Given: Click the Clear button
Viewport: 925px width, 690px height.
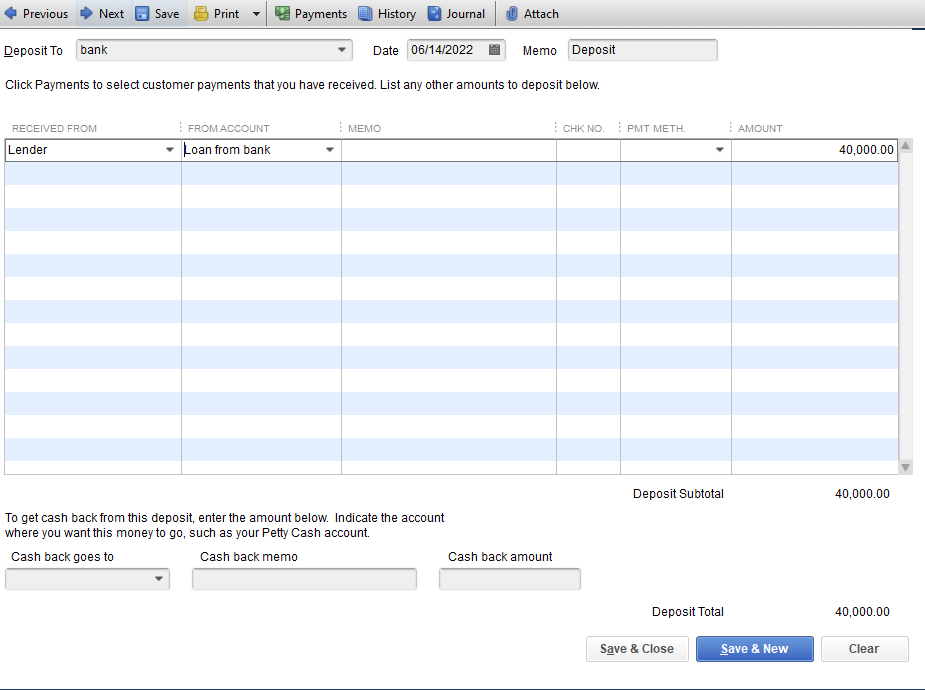Looking at the screenshot, I should (864, 649).
